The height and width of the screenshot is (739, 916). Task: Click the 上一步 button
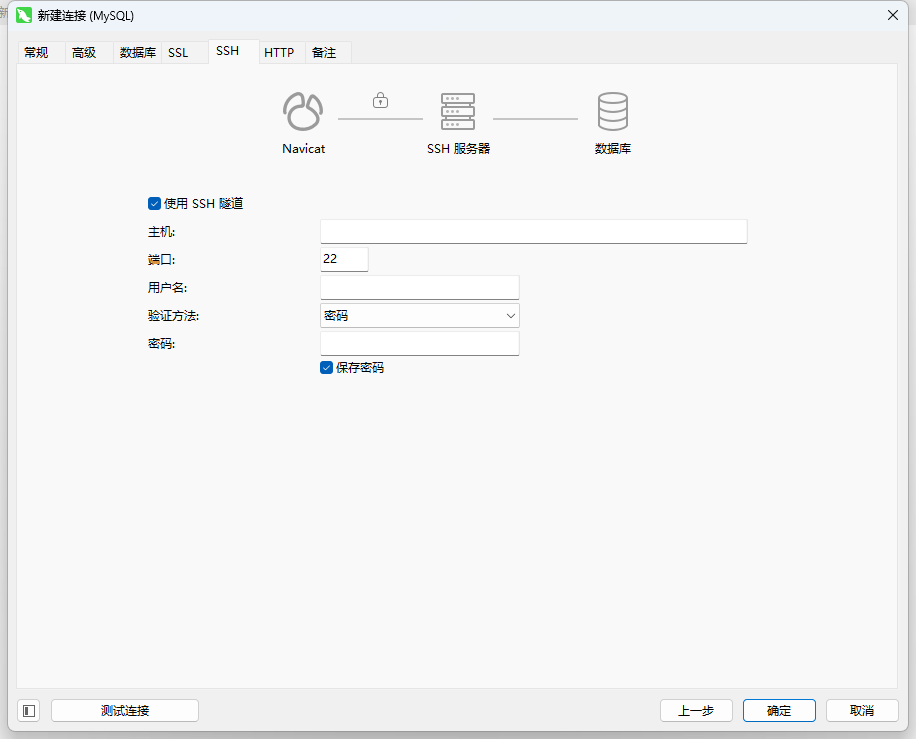(x=696, y=710)
